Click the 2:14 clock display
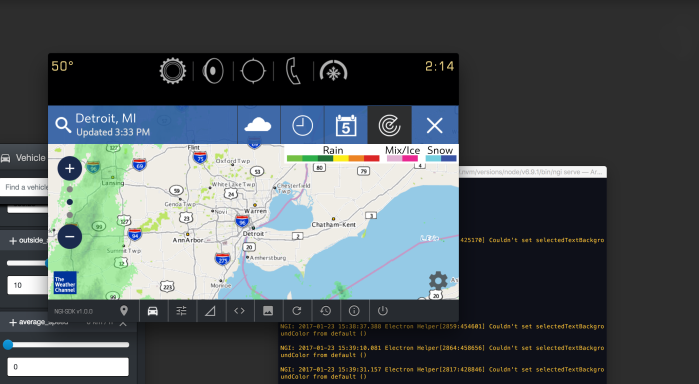Screen dimensions: 699x384 pyautogui.click(x=439, y=66)
